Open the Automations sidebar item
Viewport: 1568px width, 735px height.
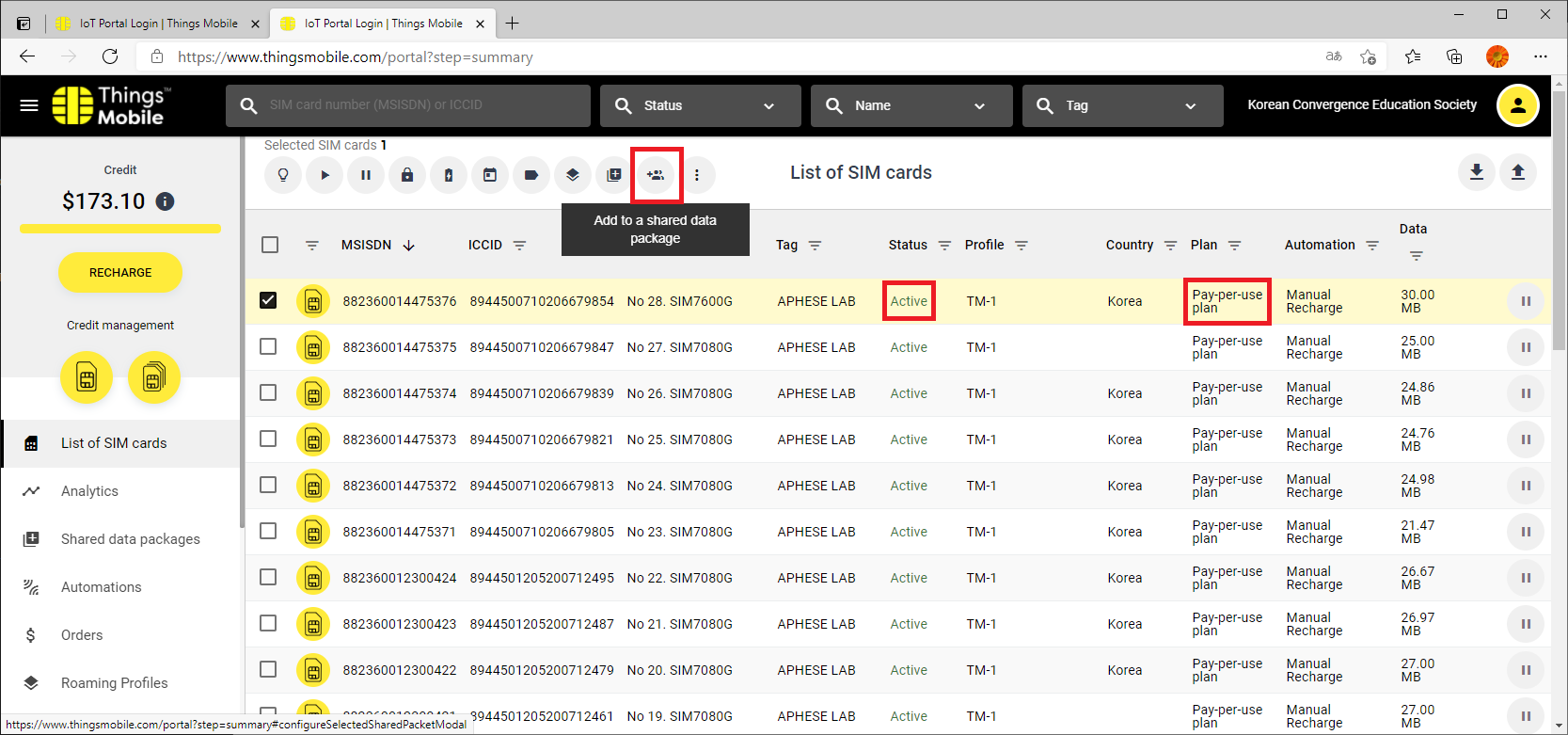(x=121, y=587)
